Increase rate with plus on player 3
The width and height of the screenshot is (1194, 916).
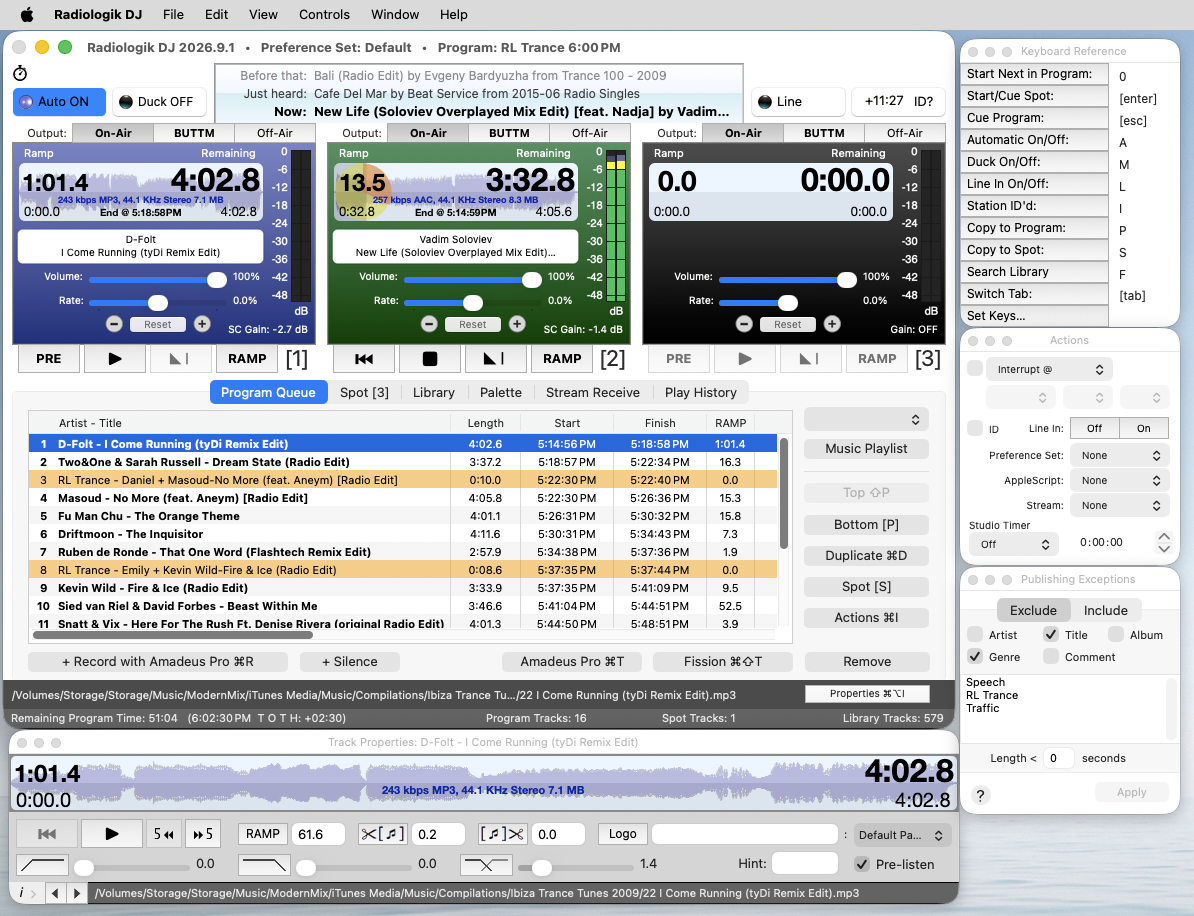[x=832, y=324]
